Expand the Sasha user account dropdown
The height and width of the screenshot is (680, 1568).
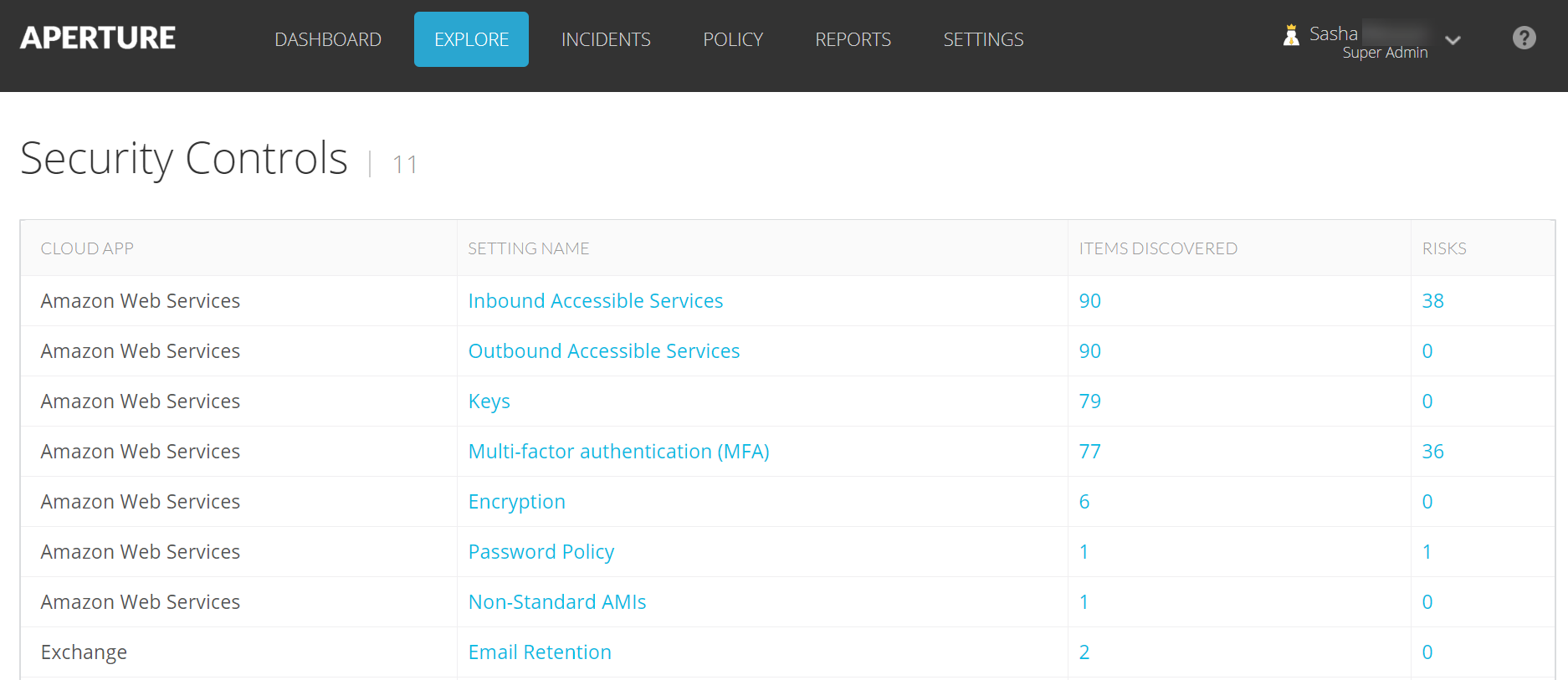1453,40
